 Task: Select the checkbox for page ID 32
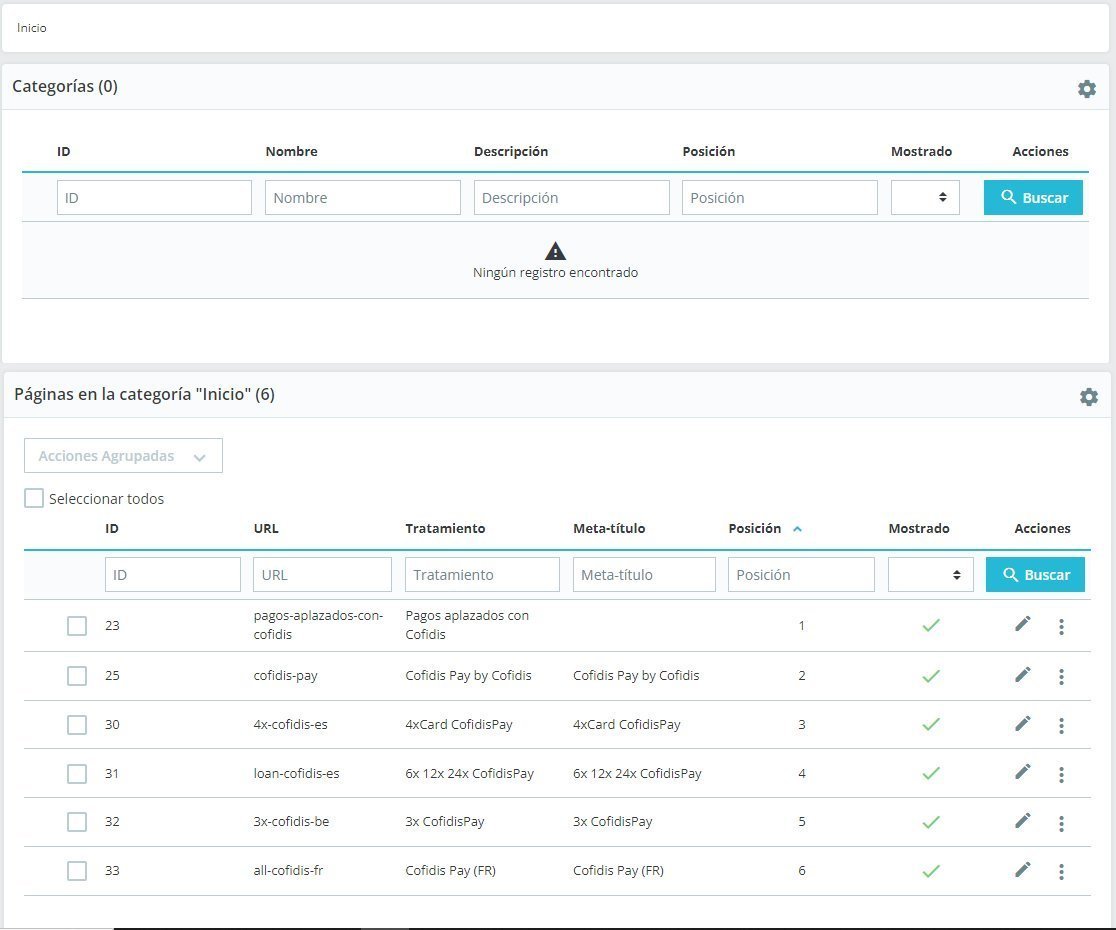click(x=77, y=822)
